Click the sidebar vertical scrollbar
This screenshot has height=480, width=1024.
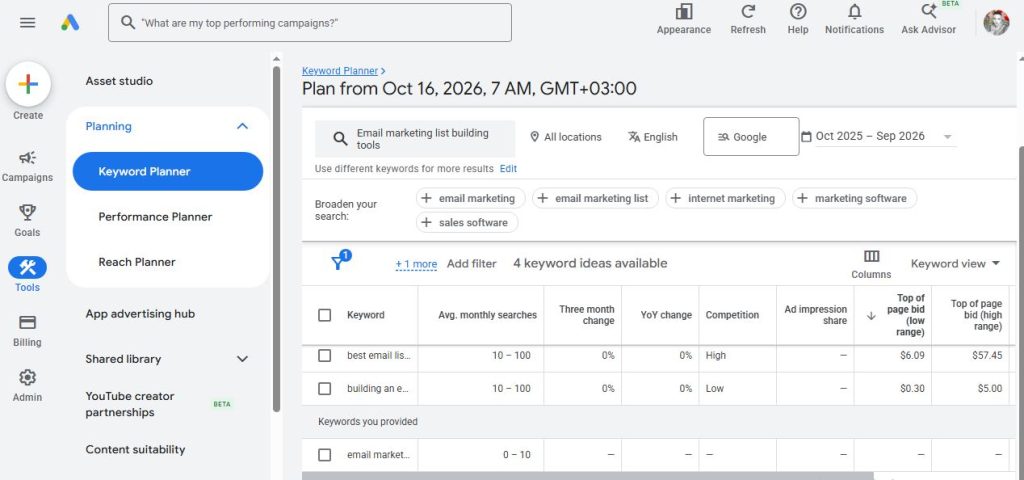pyautogui.click(x=276, y=238)
